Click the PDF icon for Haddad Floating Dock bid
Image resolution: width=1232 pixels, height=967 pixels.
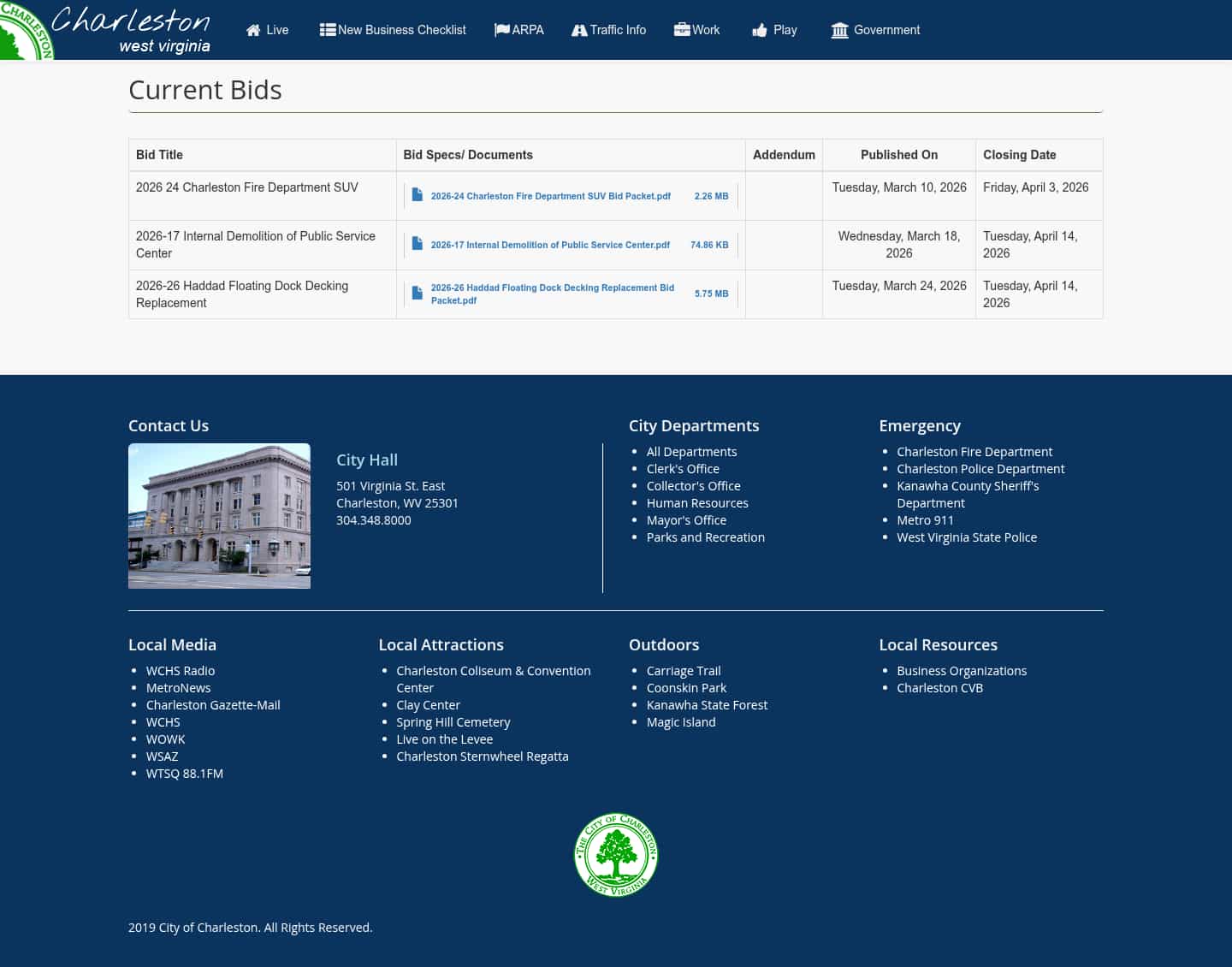pos(417,292)
